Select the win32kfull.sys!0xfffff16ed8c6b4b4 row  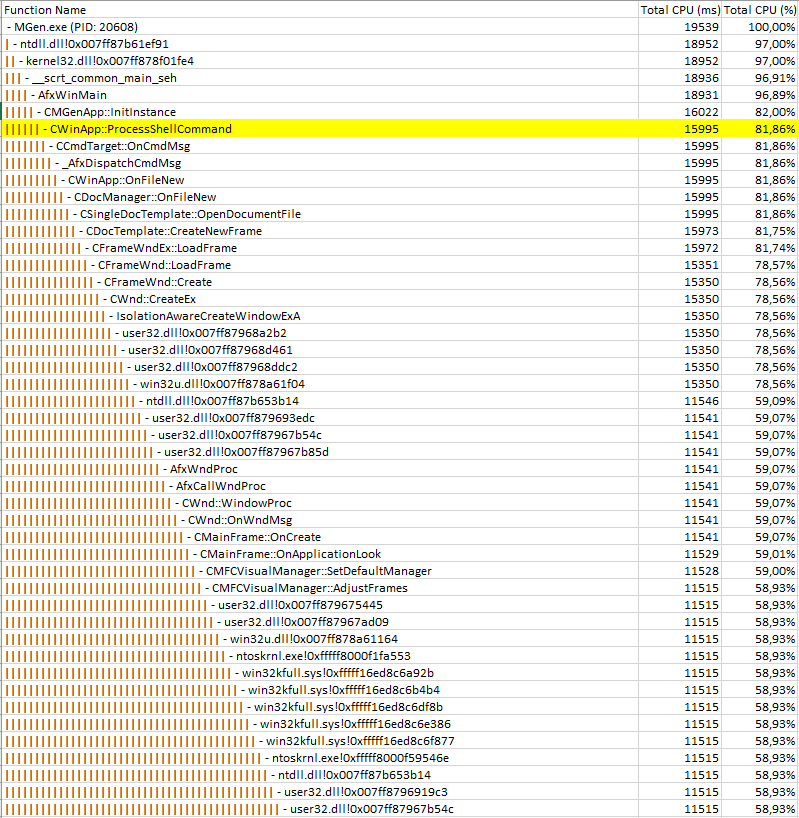coord(400,690)
